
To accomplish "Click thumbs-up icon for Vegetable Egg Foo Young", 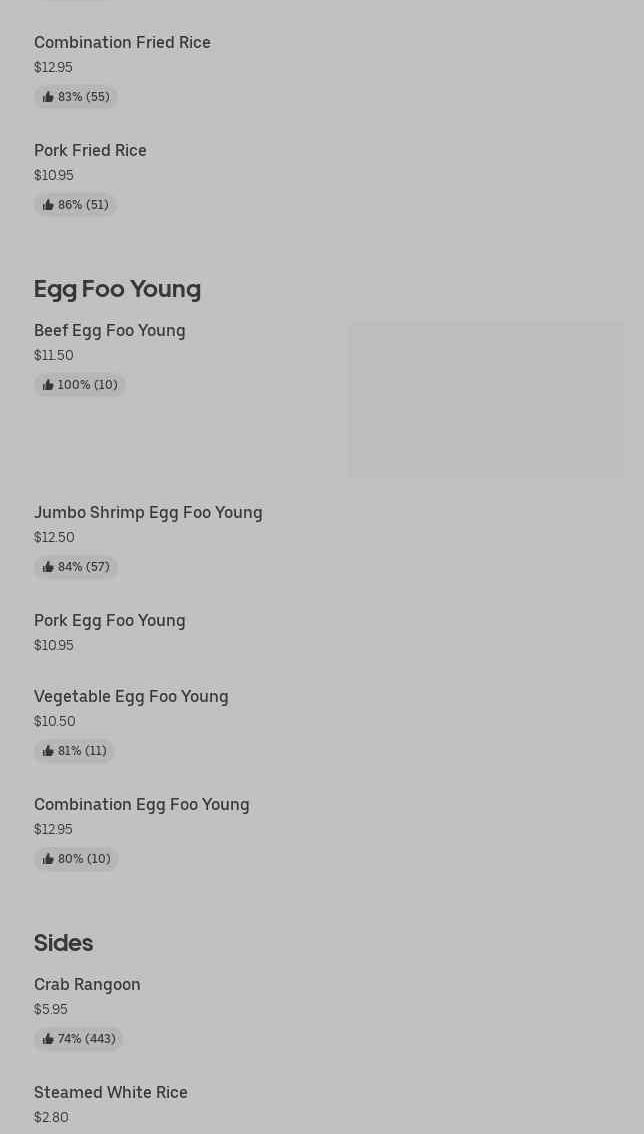I will pyautogui.click(x=48, y=751).
